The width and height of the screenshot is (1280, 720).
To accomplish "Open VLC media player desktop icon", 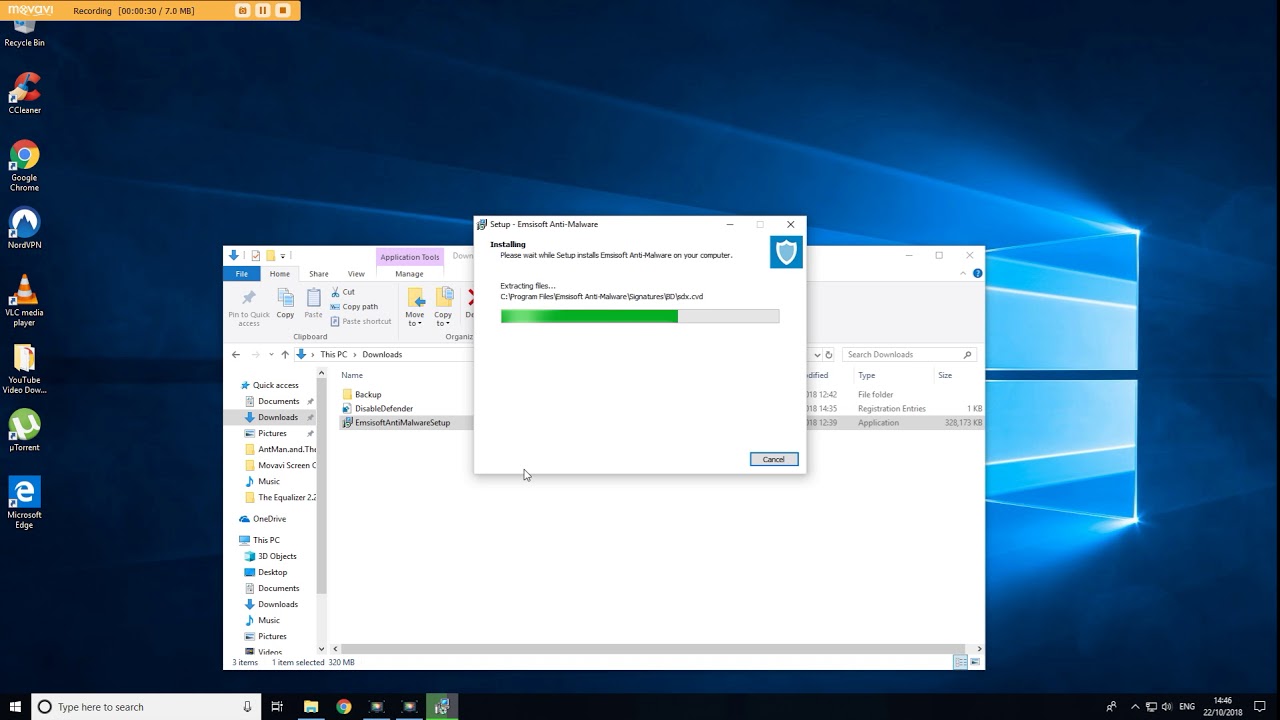I will click(24, 300).
